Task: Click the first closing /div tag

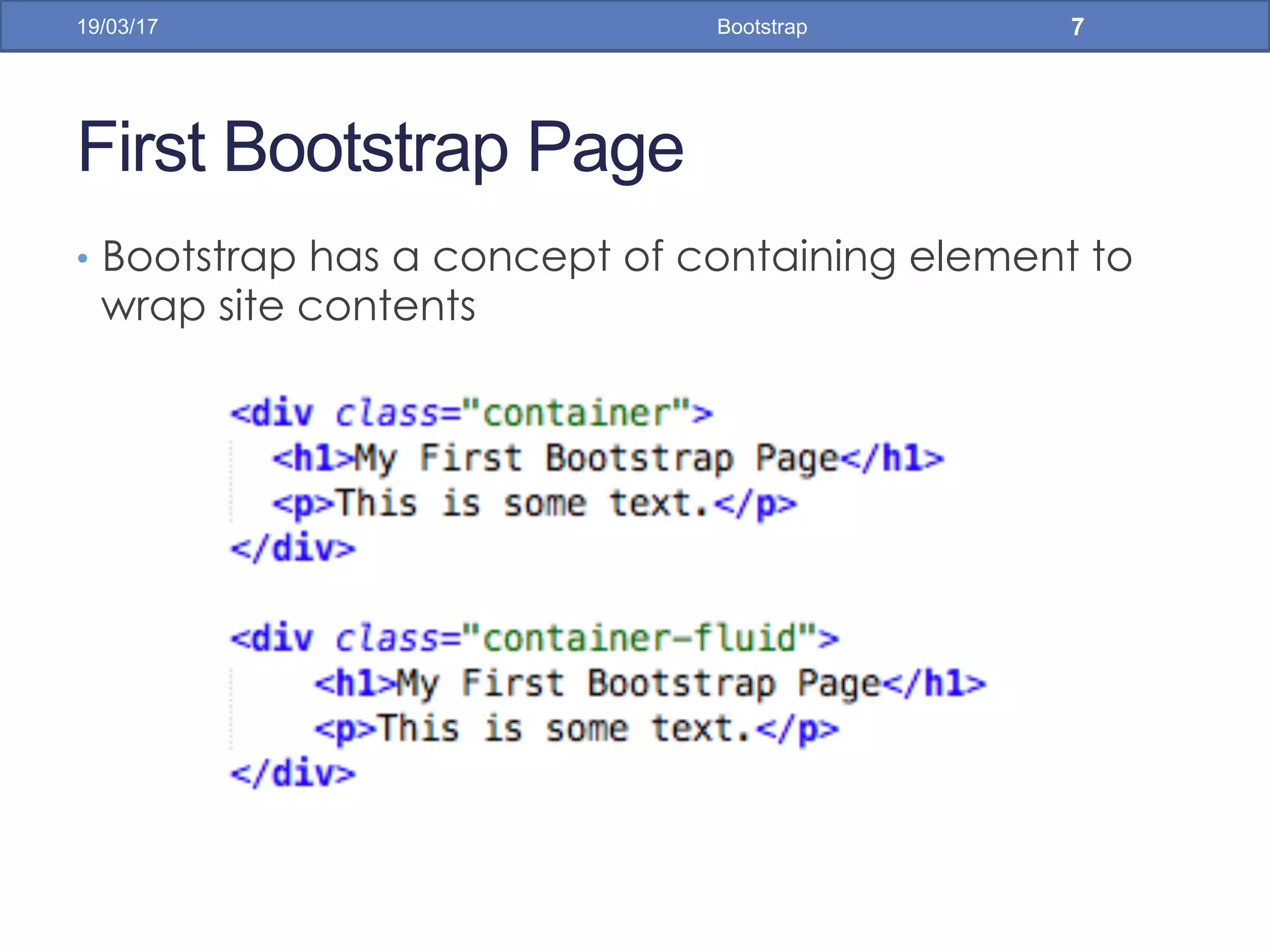Action: pyautogui.click(x=293, y=549)
